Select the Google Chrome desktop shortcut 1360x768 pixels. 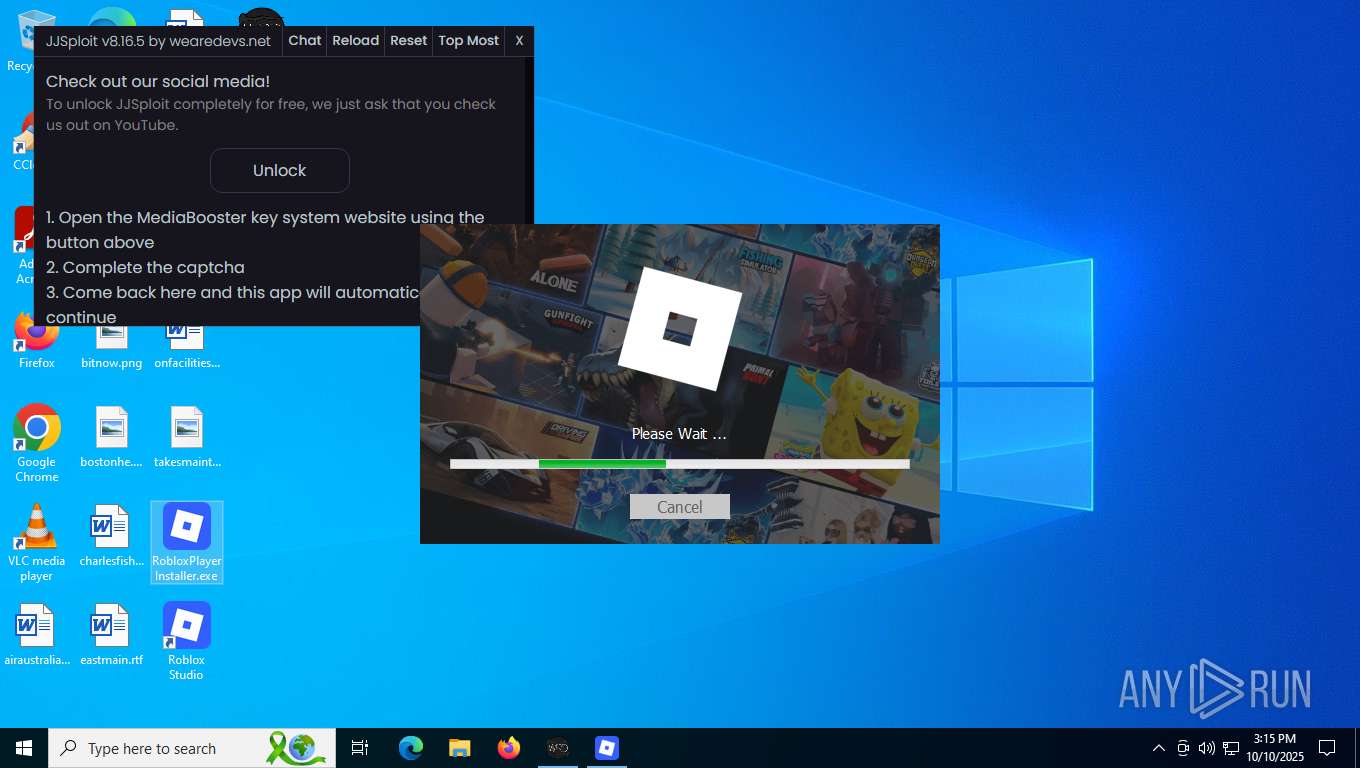37,443
